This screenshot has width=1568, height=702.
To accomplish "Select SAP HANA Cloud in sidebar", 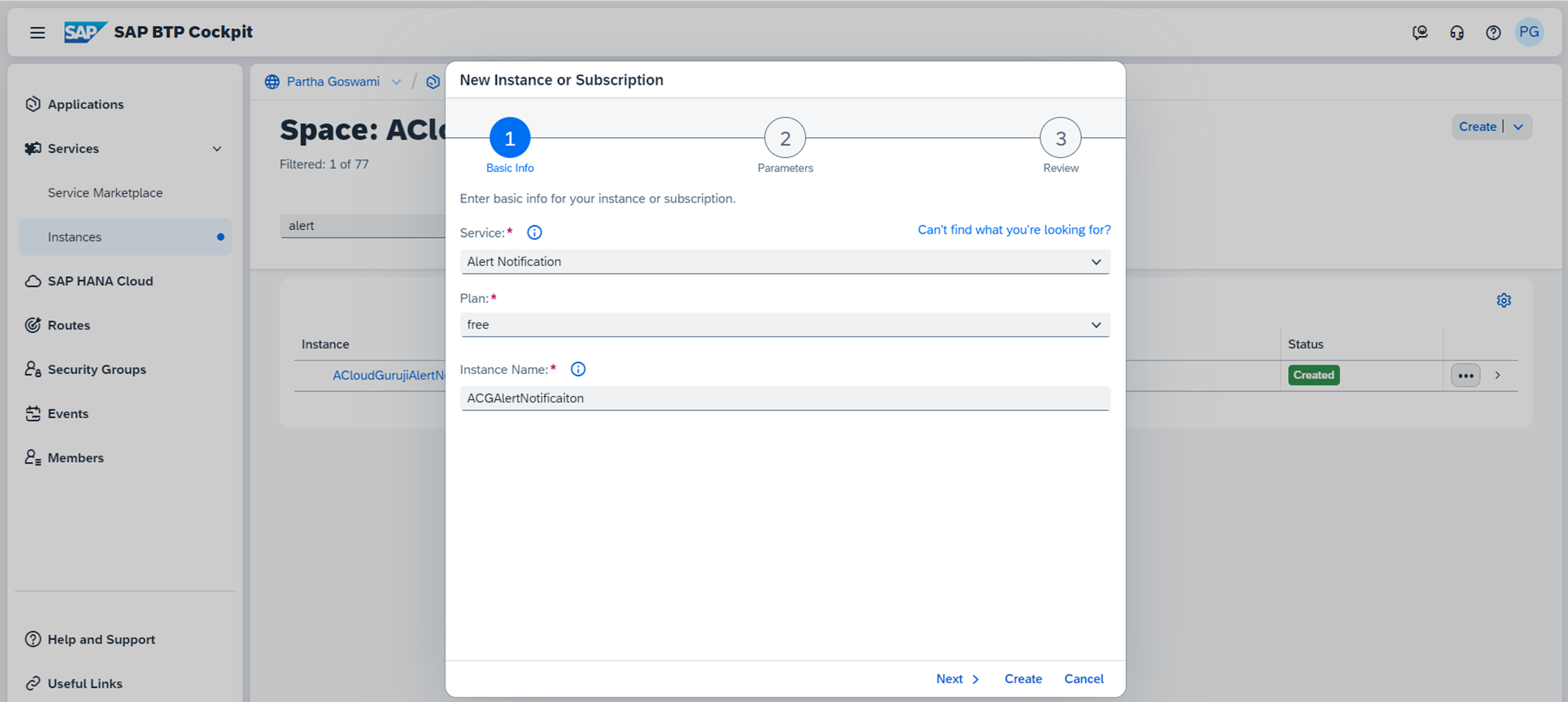I will pos(100,282).
